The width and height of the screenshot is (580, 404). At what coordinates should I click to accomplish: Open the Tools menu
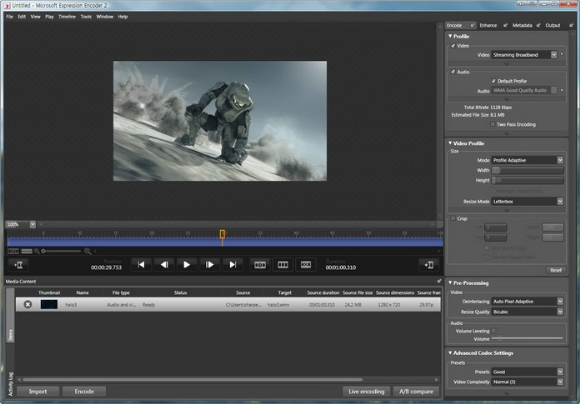point(86,17)
